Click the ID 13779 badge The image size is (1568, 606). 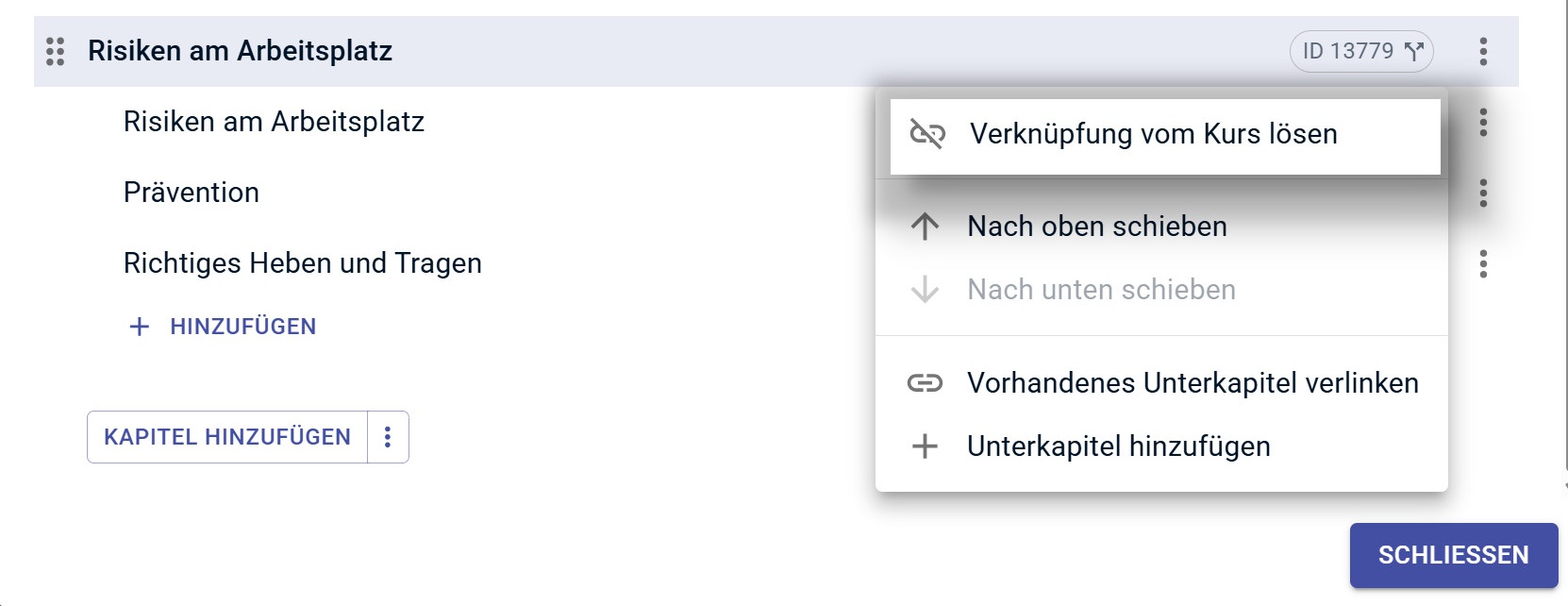[x=1360, y=51]
